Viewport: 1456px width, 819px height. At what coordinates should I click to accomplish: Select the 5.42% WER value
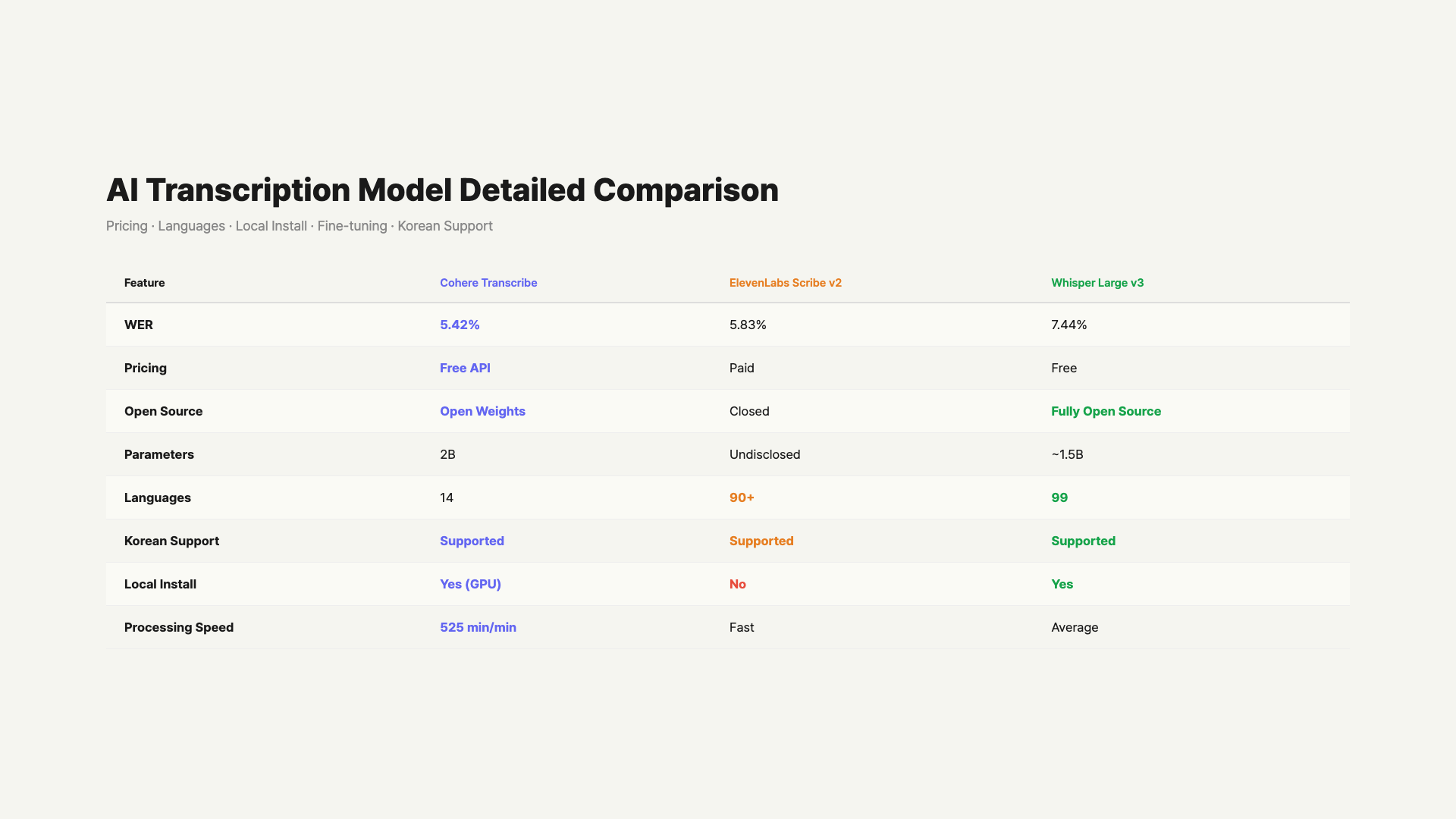pos(460,325)
